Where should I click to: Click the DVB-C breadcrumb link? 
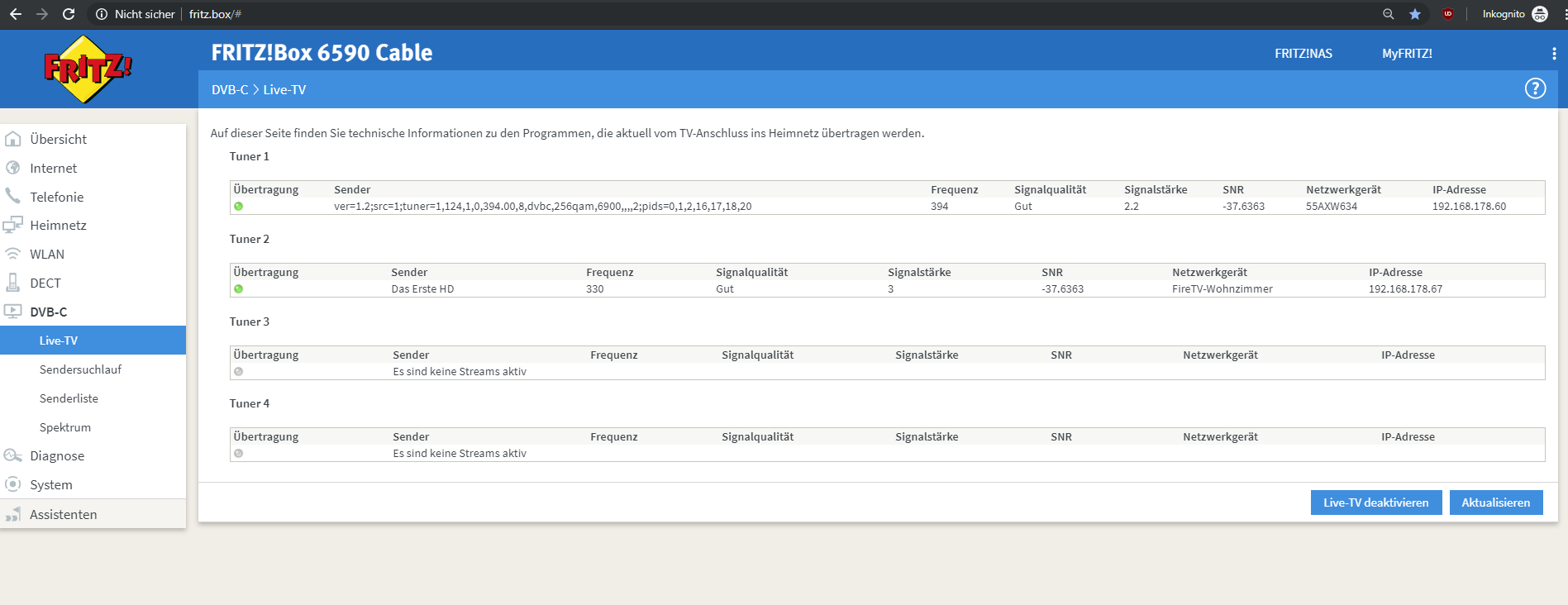(x=230, y=89)
